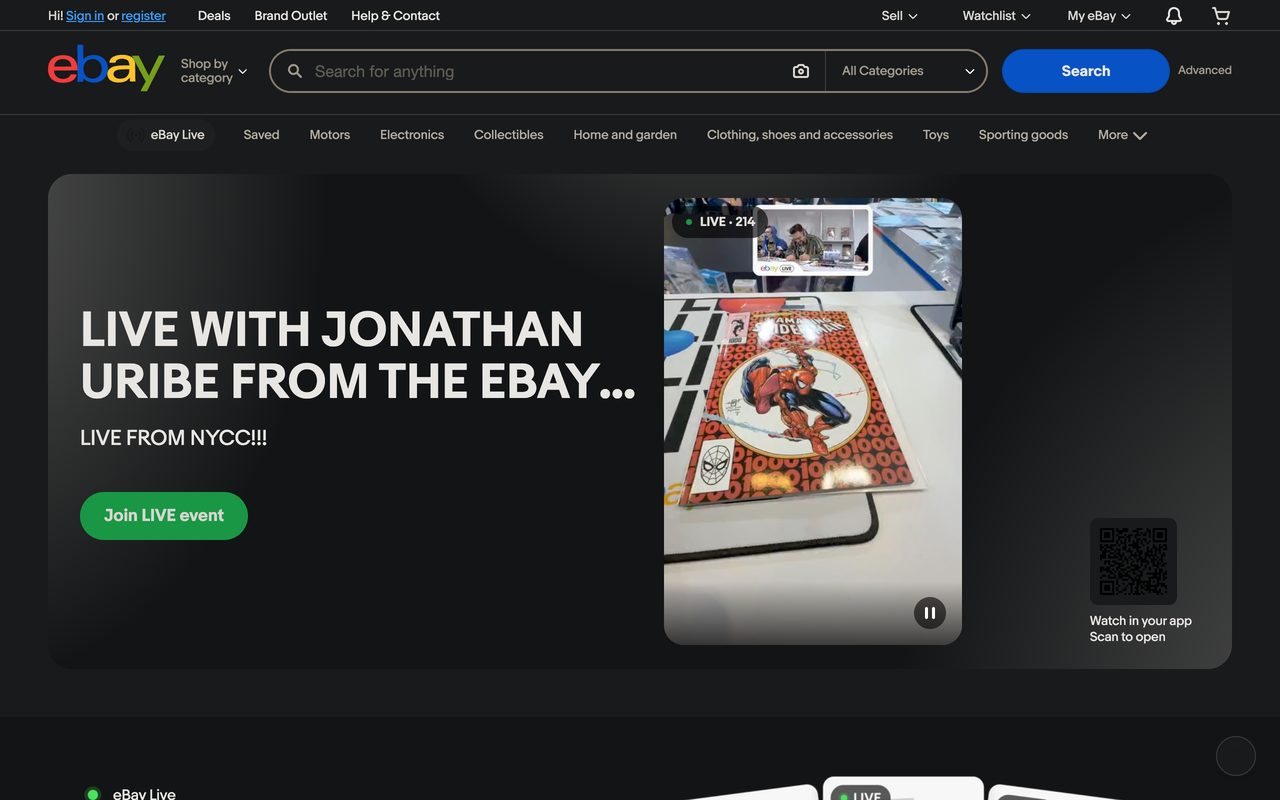Expand the More categories menu
Screen dimensions: 1280x800
[1122, 135]
